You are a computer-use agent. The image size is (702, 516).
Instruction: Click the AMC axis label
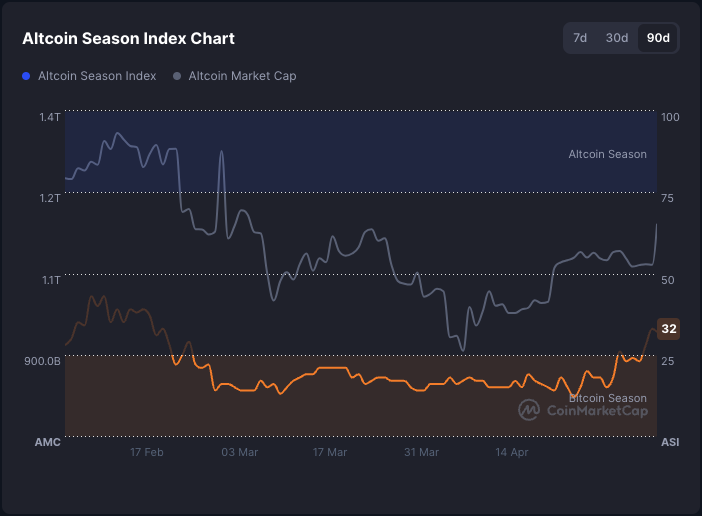[x=47, y=442]
